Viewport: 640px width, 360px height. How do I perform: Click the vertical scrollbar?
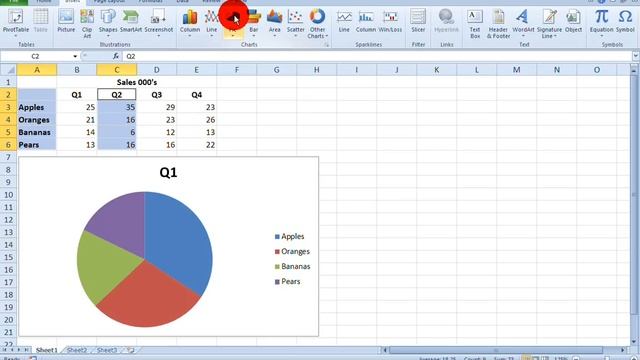tap(634, 204)
